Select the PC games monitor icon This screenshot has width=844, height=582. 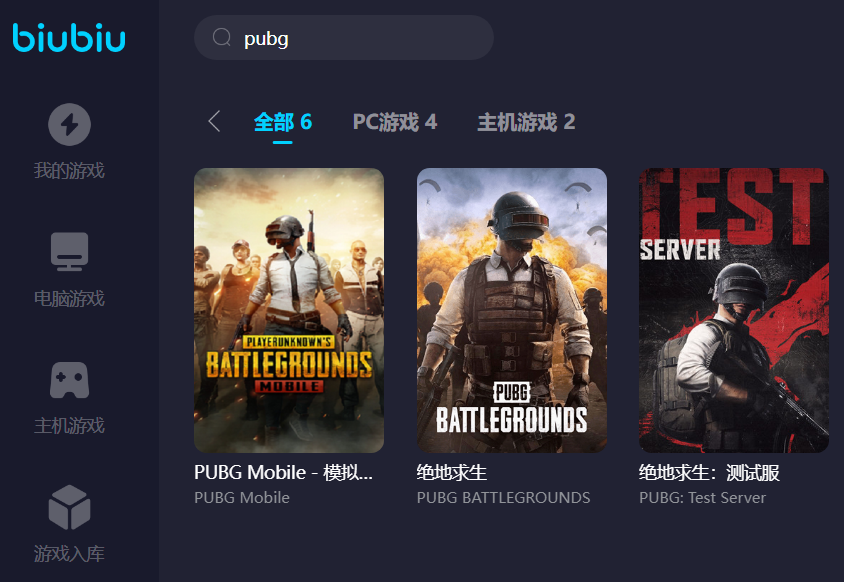[69, 251]
